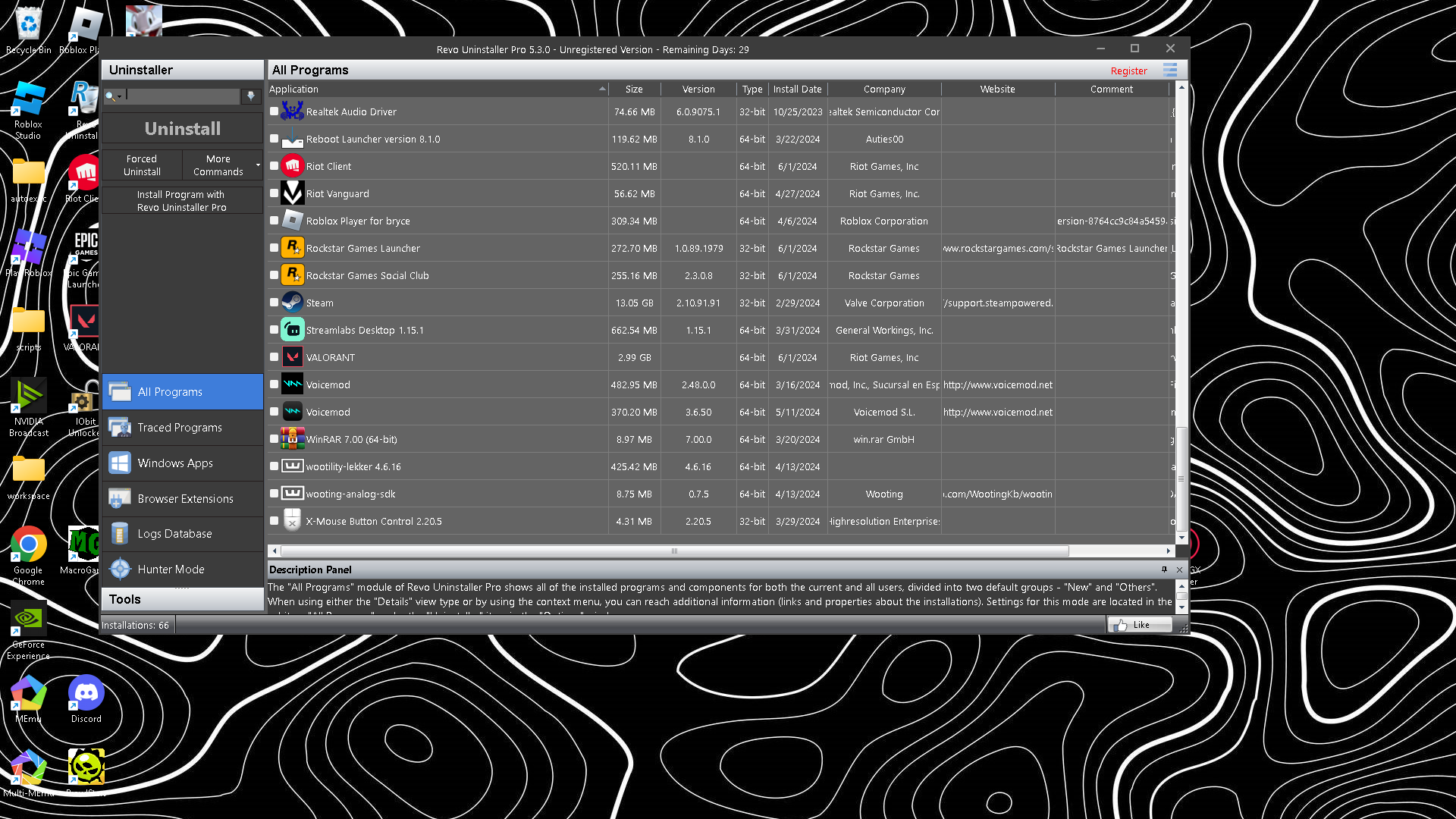The width and height of the screenshot is (1456, 819).
Task: Pin the Description Panel
Action: tap(1164, 570)
